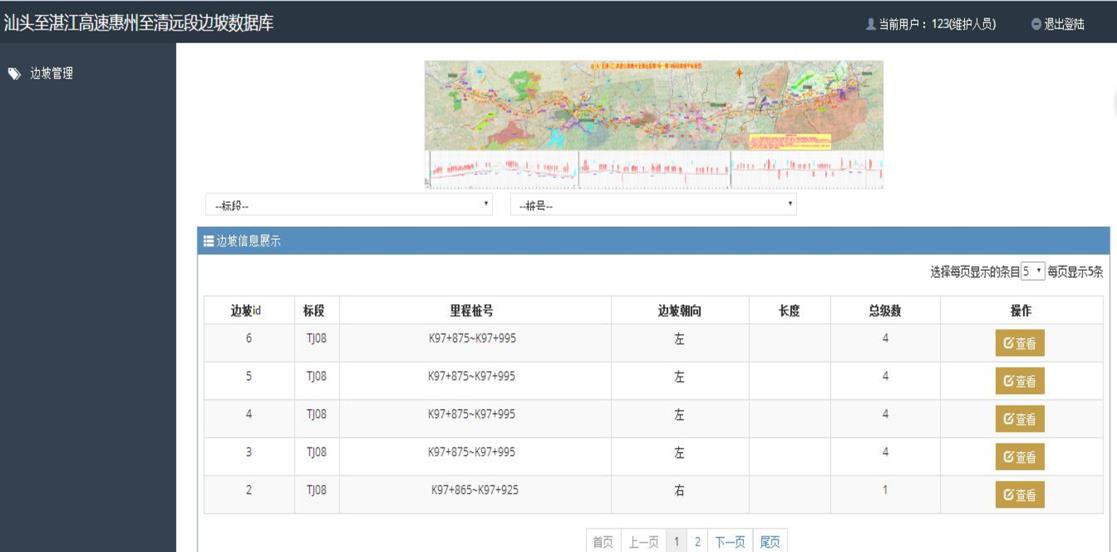Screen dimensions: 1117x552
Task: Click the logout icon before 退出登陆
Action: click(x=1036, y=24)
